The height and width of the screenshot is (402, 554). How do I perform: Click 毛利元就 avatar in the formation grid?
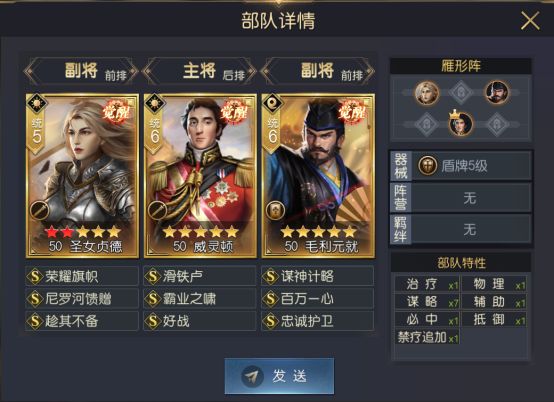[497, 93]
